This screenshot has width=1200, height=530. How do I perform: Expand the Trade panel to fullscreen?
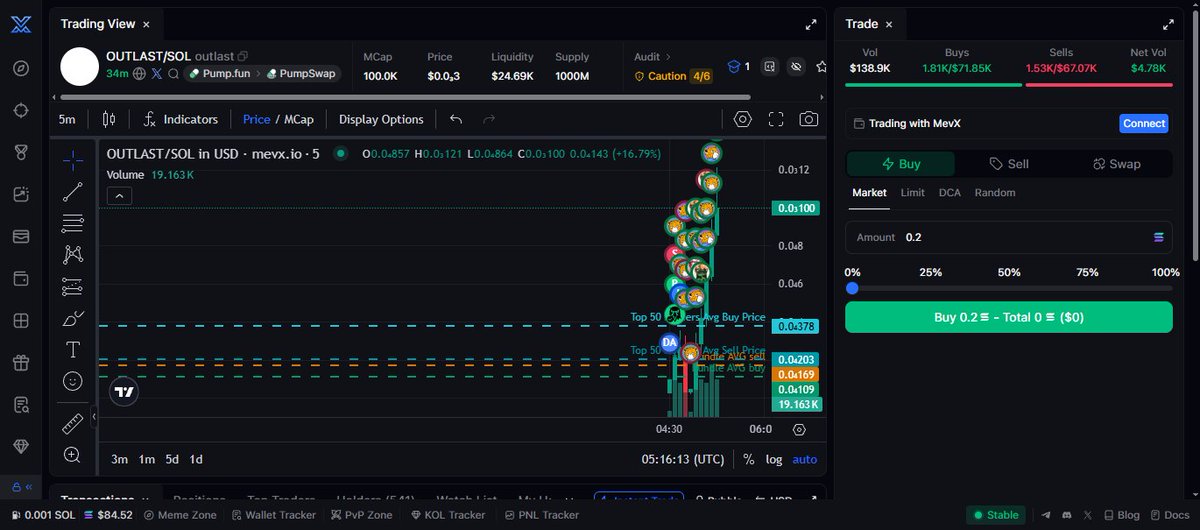pos(1167,24)
